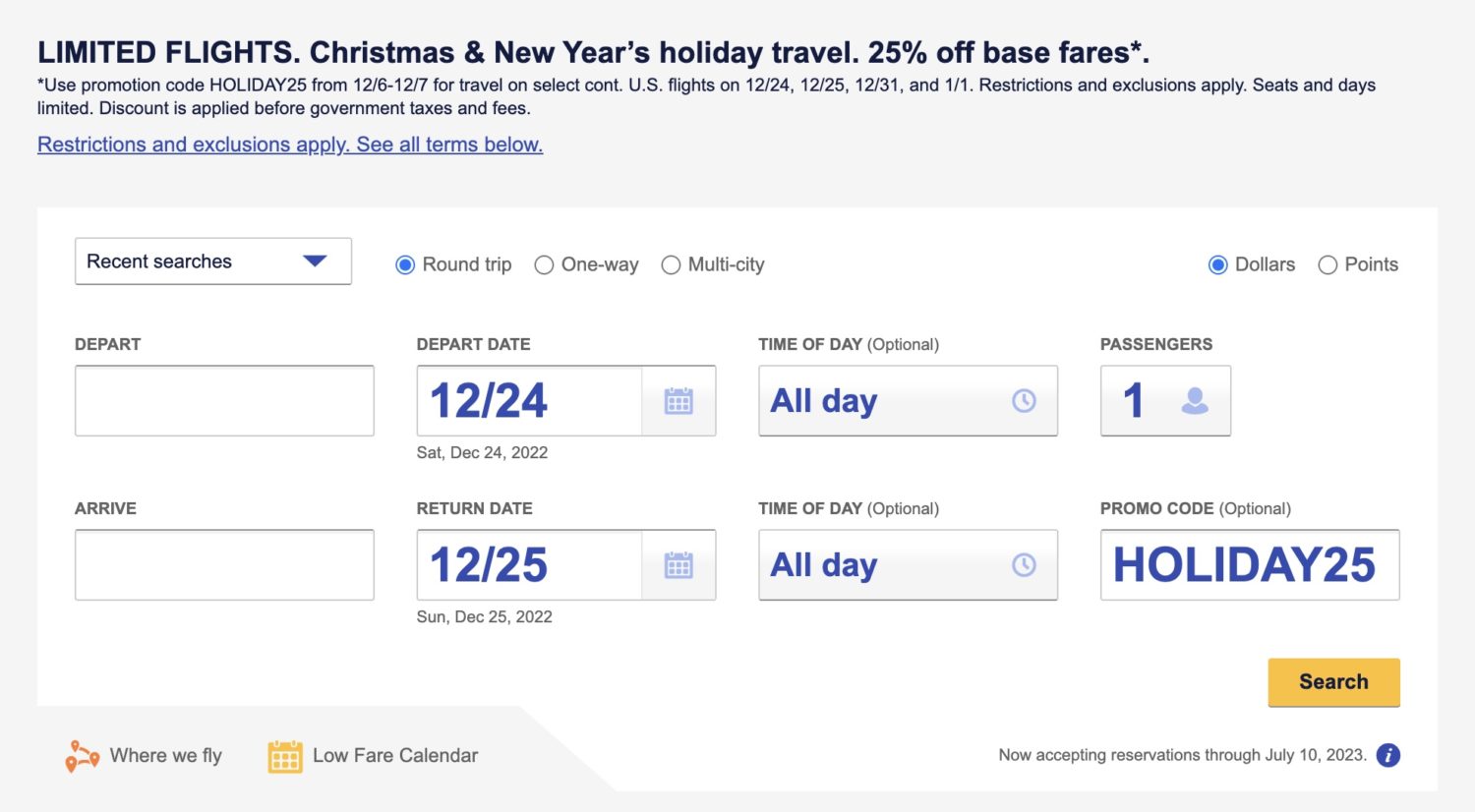Click the clock icon for return time
This screenshot has height=812, width=1475.
[1024, 564]
